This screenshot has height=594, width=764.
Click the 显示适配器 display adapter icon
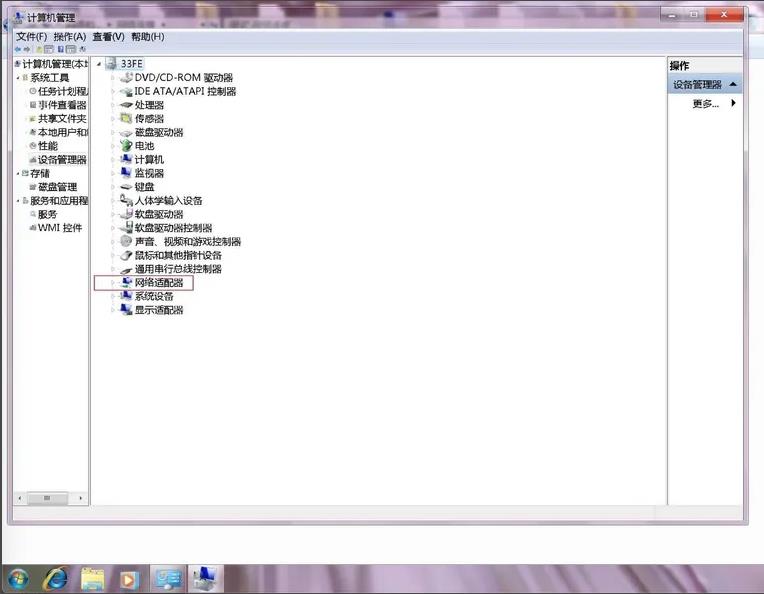[x=126, y=309]
